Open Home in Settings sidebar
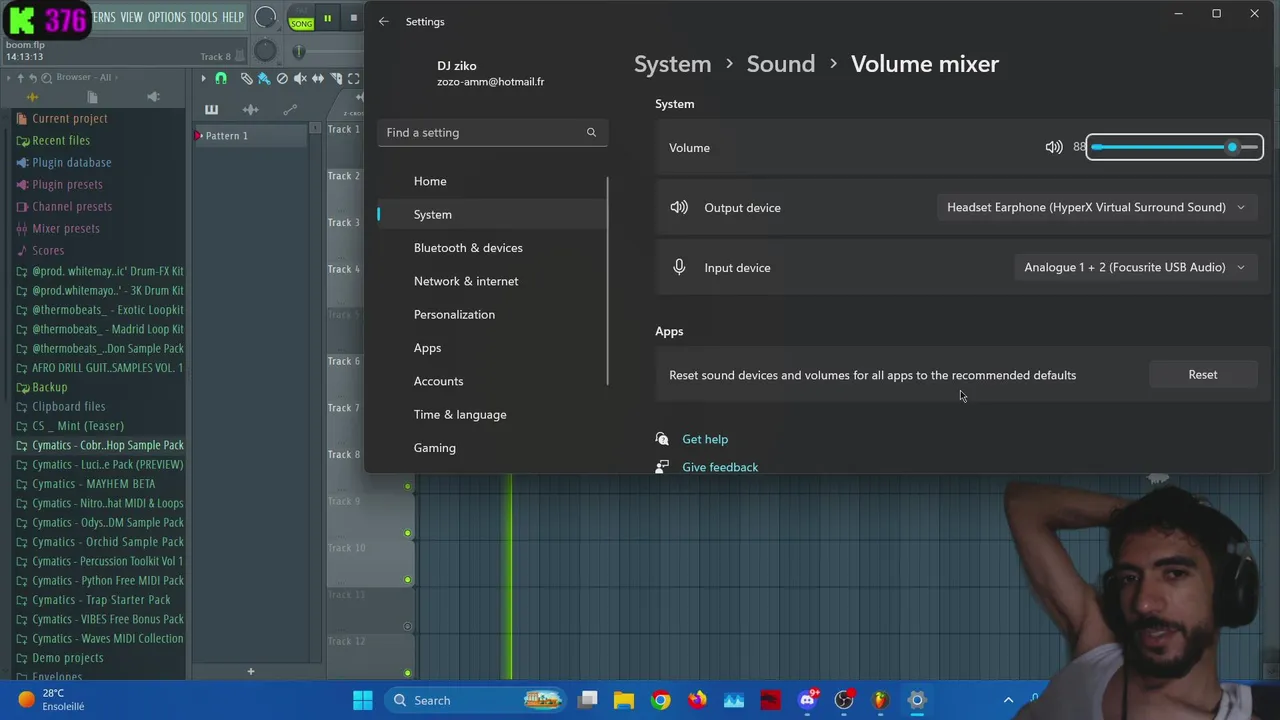This screenshot has height=720, width=1280. pyautogui.click(x=430, y=181)
